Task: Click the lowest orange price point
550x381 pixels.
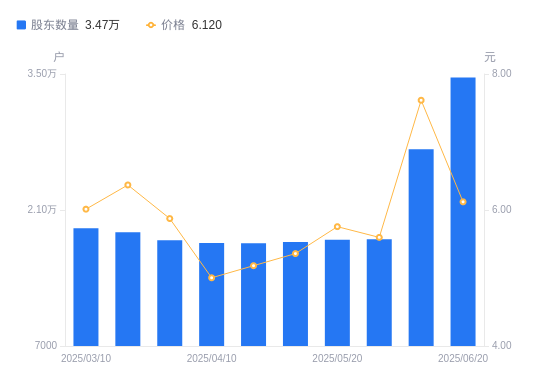Action: (212, 278)
